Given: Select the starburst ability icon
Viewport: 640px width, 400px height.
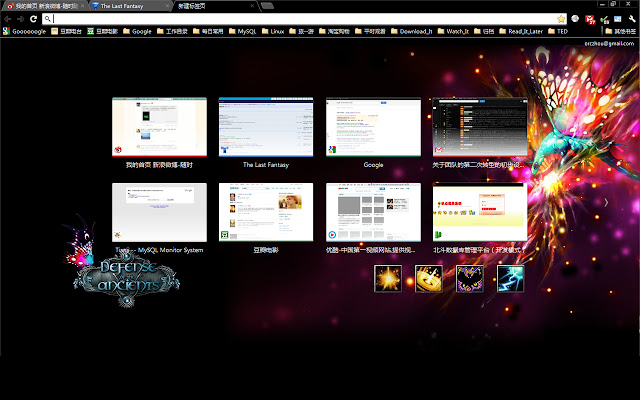Looking at the screenshot, I should 388,279.
